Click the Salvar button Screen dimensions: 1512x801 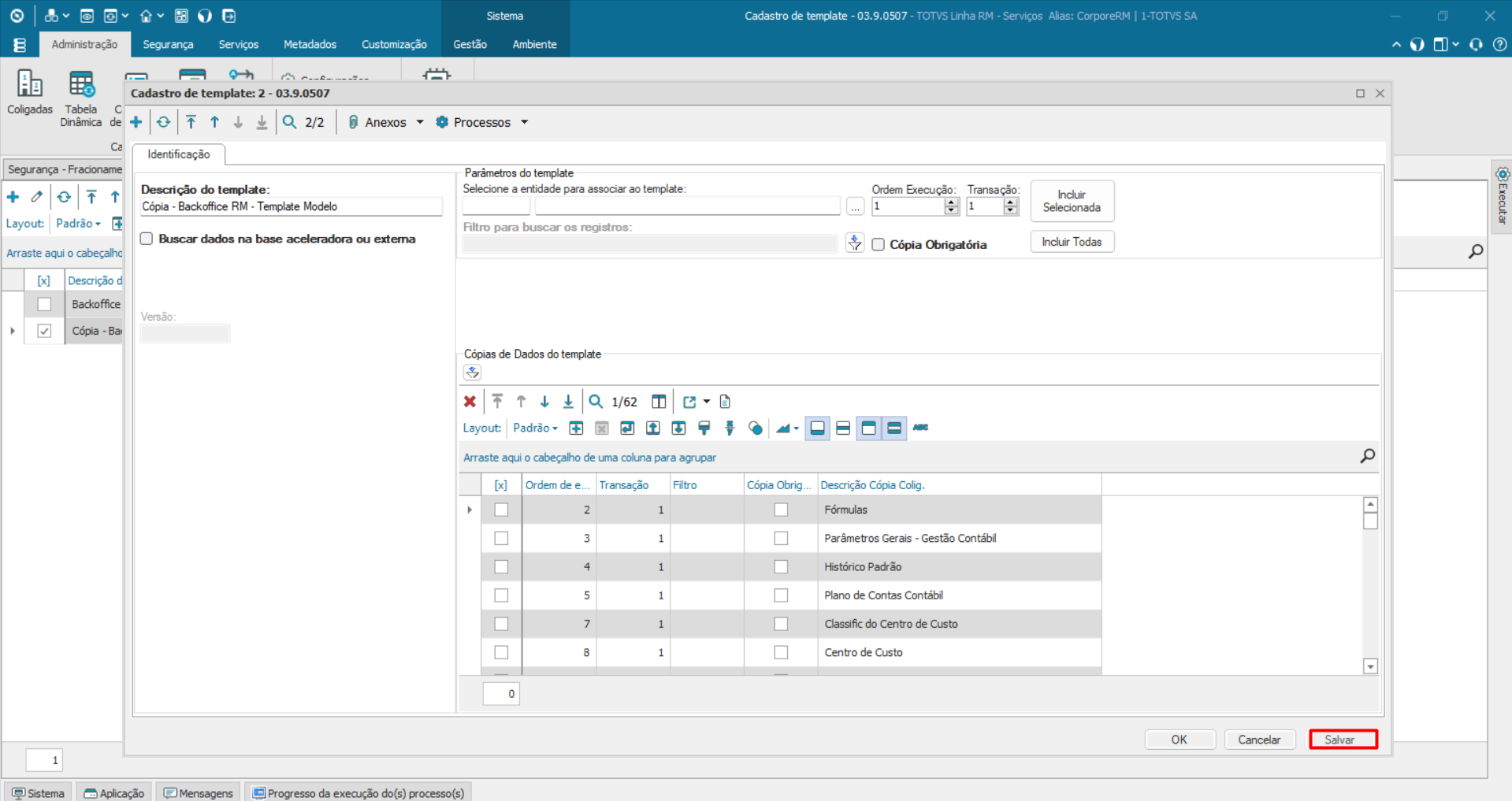(1343, 740)
